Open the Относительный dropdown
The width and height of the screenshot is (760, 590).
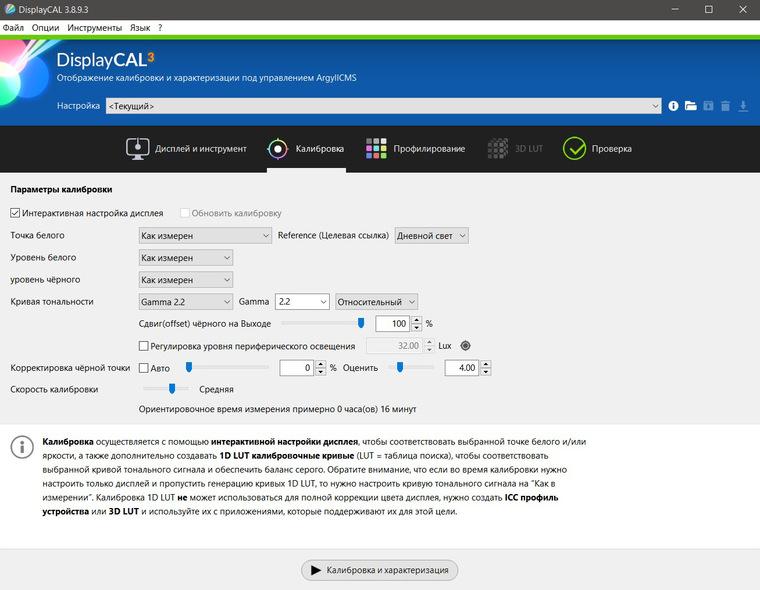(376, 302)
